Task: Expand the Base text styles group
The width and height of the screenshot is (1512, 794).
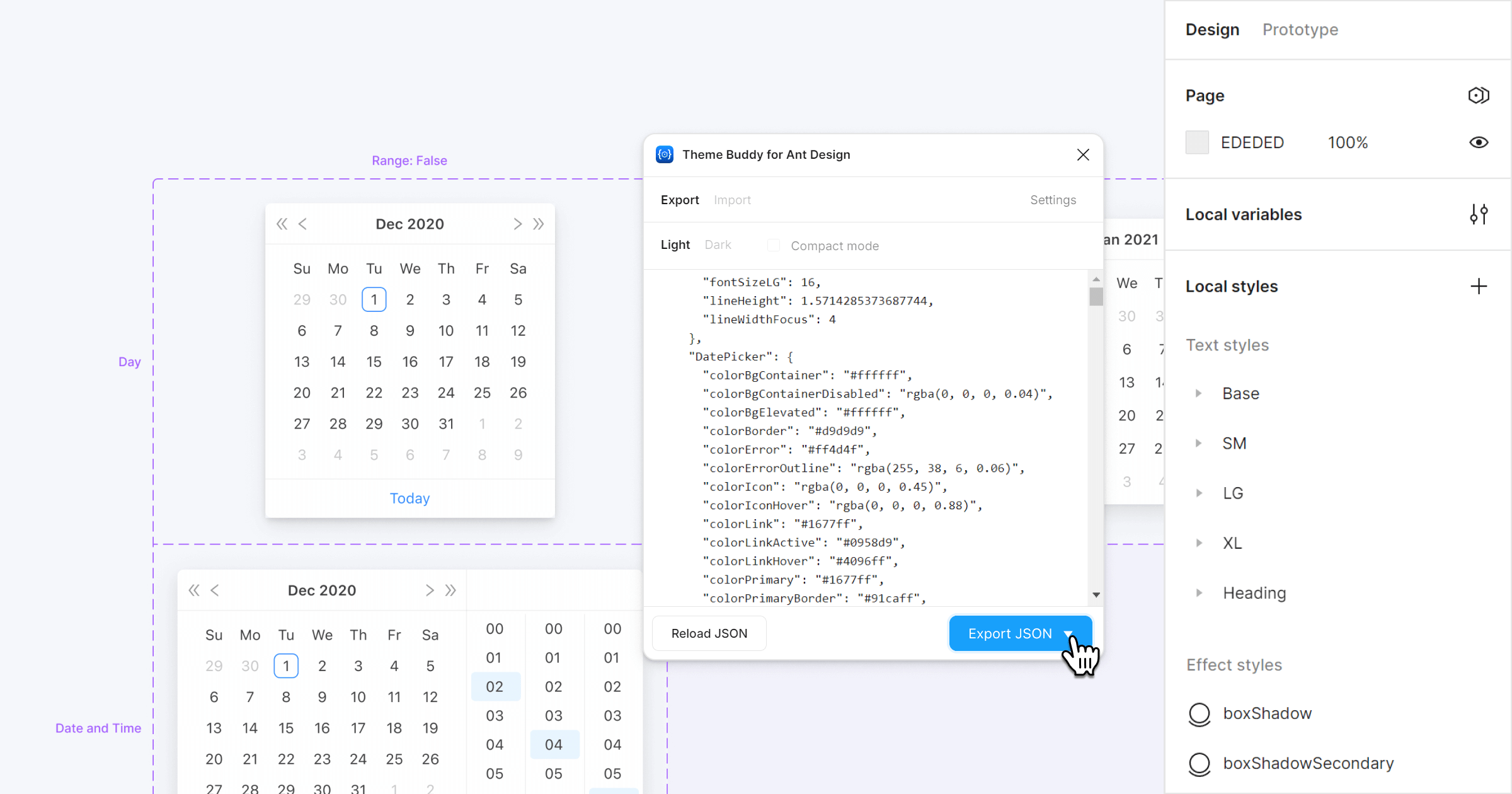Action: (1199, 393)
